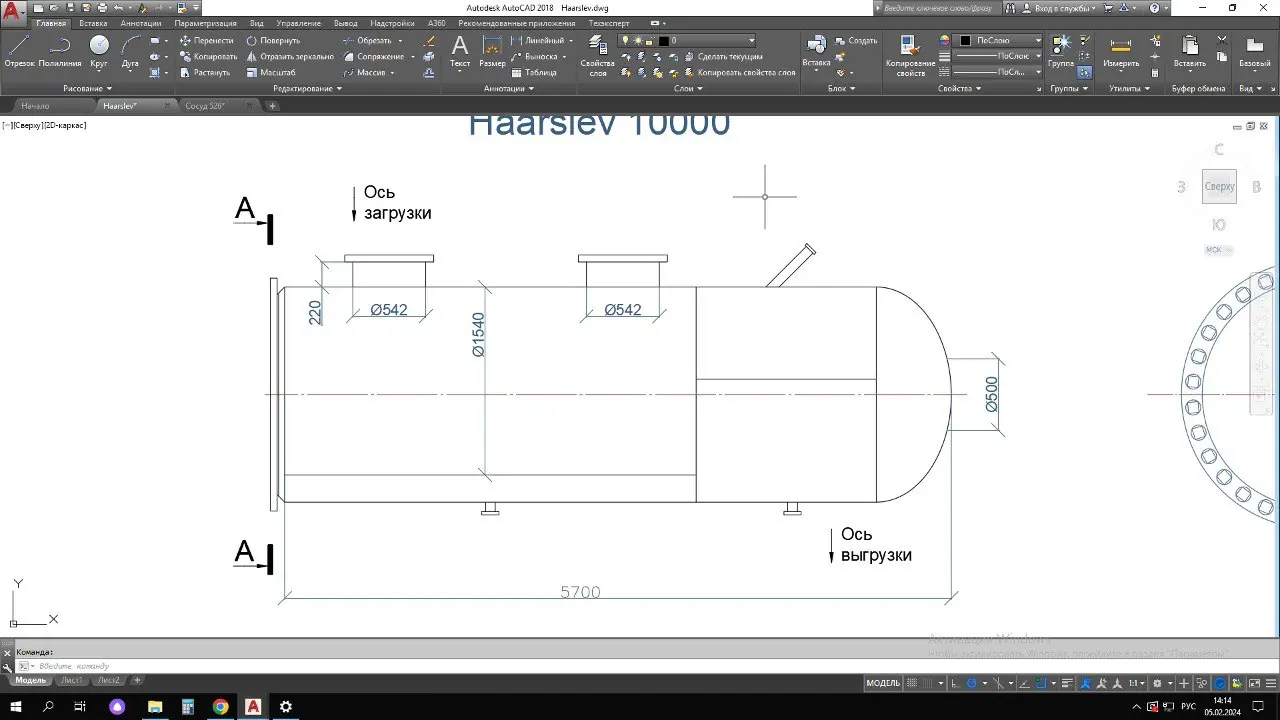The image size is (1280, 720).
Task: Toggle isometric drafting in status bar
Action: click(1000, 683)
